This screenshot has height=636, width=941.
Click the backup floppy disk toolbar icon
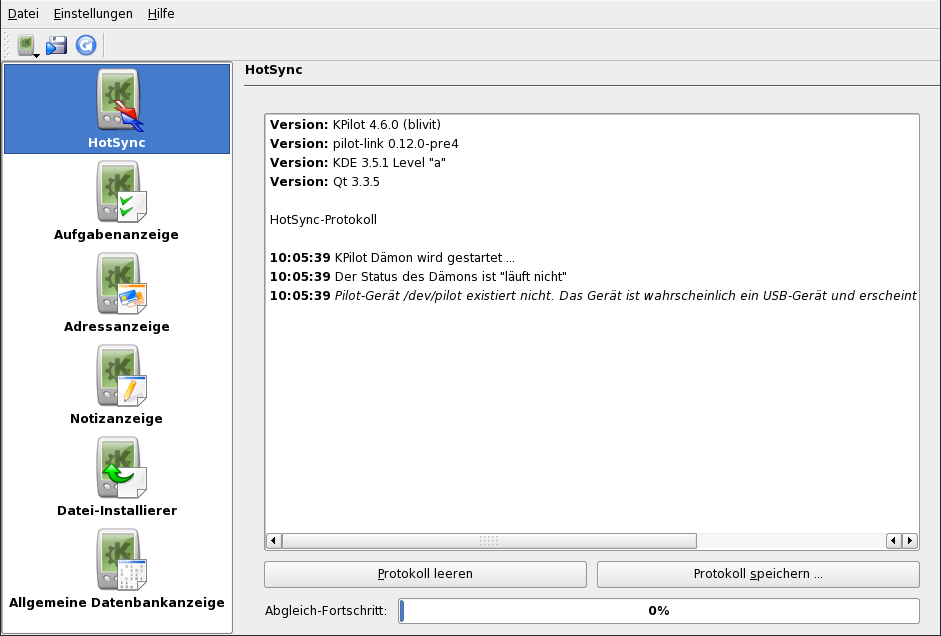tap(57, 45)
